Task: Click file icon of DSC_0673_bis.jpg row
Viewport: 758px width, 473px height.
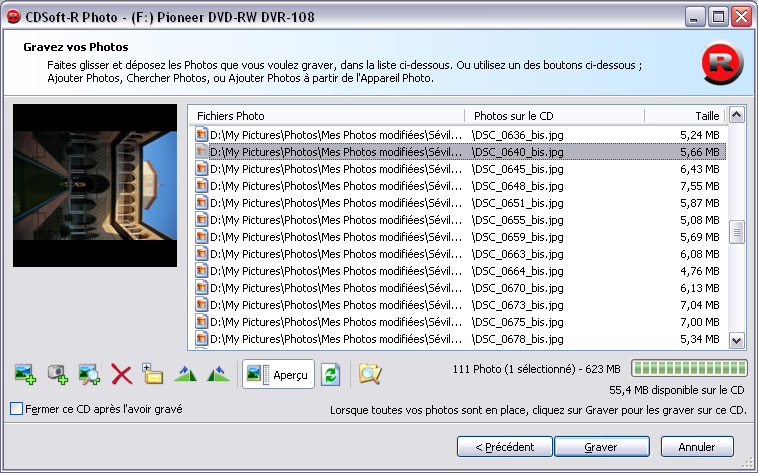Action: (x=202, y=305)
